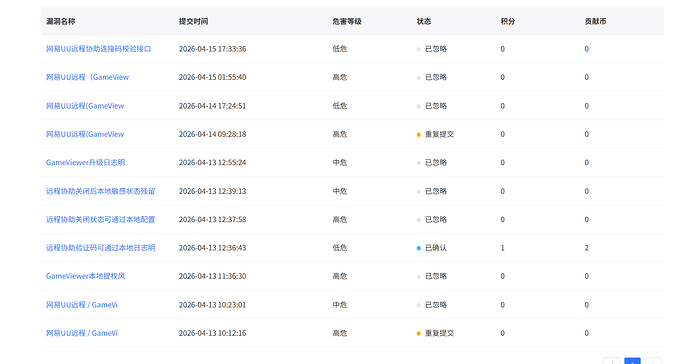
Task: Click the 危害等级 column header
Action: coord(347,21)
